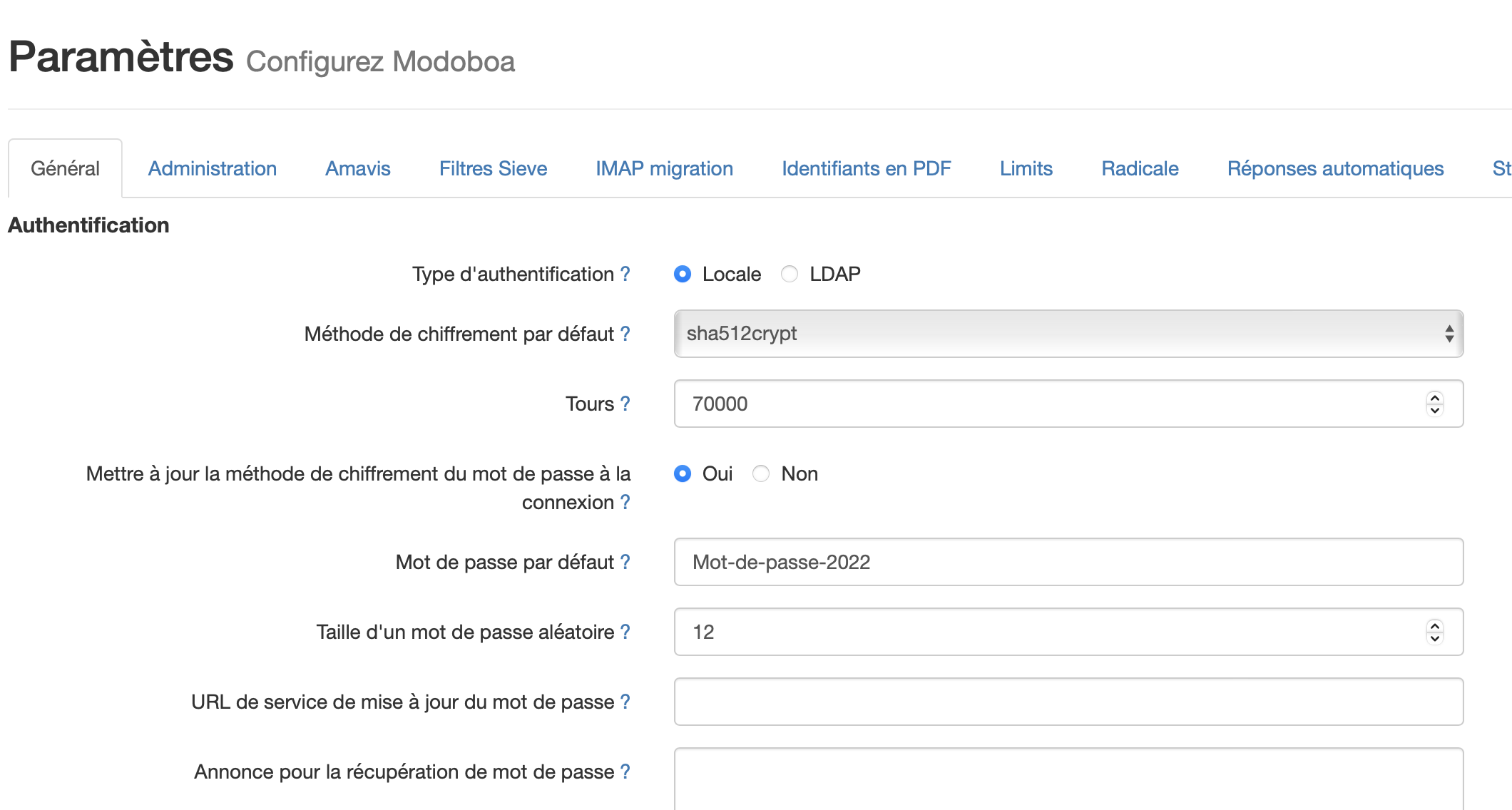Select Locale authentication type
The image size is (1512, 810).
click(683, 274)
